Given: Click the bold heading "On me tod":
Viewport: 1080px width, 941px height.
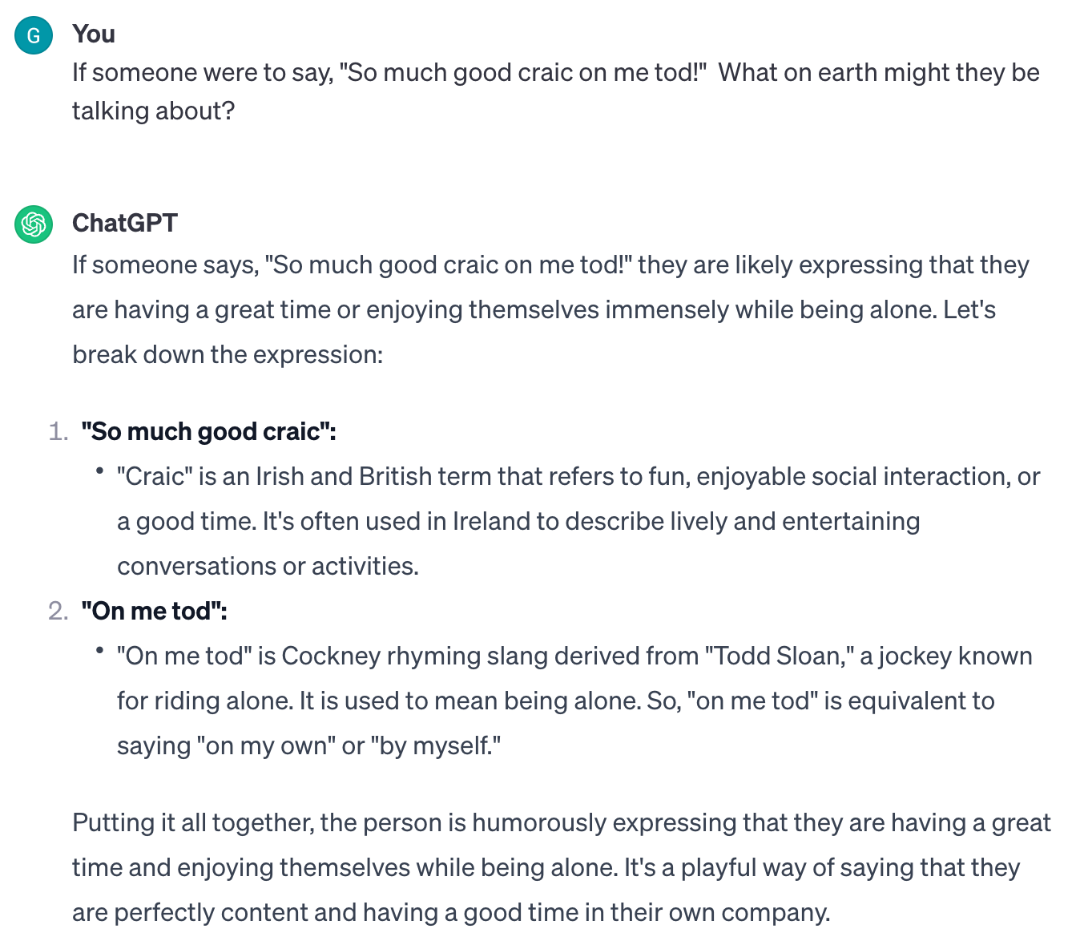Looking at the screenshot, I should click(x=154, y=610).
